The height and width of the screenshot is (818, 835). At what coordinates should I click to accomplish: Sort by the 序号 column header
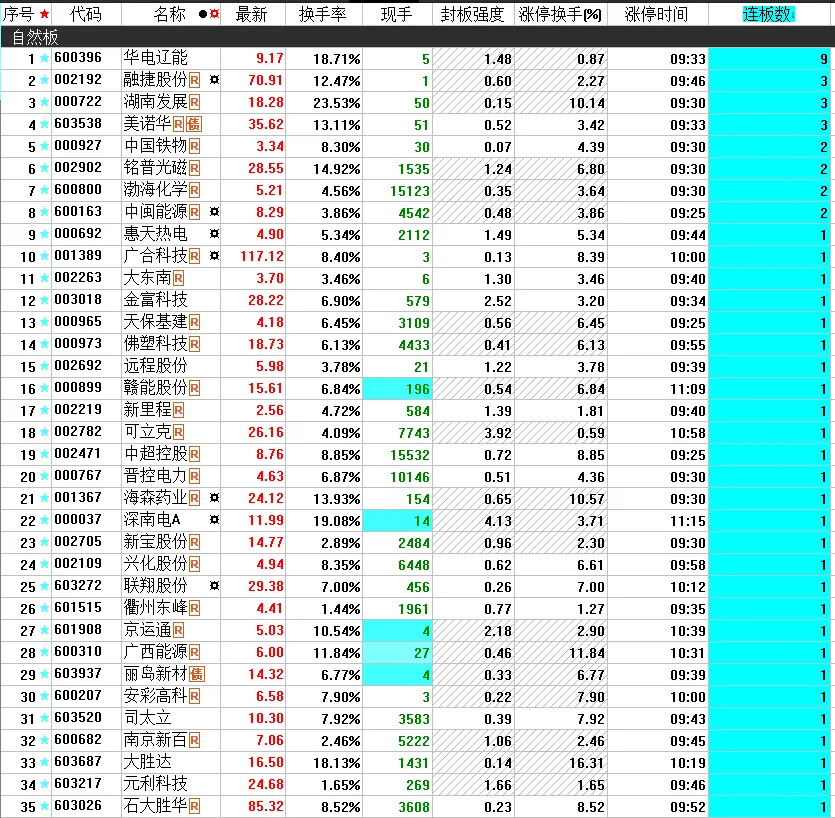[x=19, y=14]
